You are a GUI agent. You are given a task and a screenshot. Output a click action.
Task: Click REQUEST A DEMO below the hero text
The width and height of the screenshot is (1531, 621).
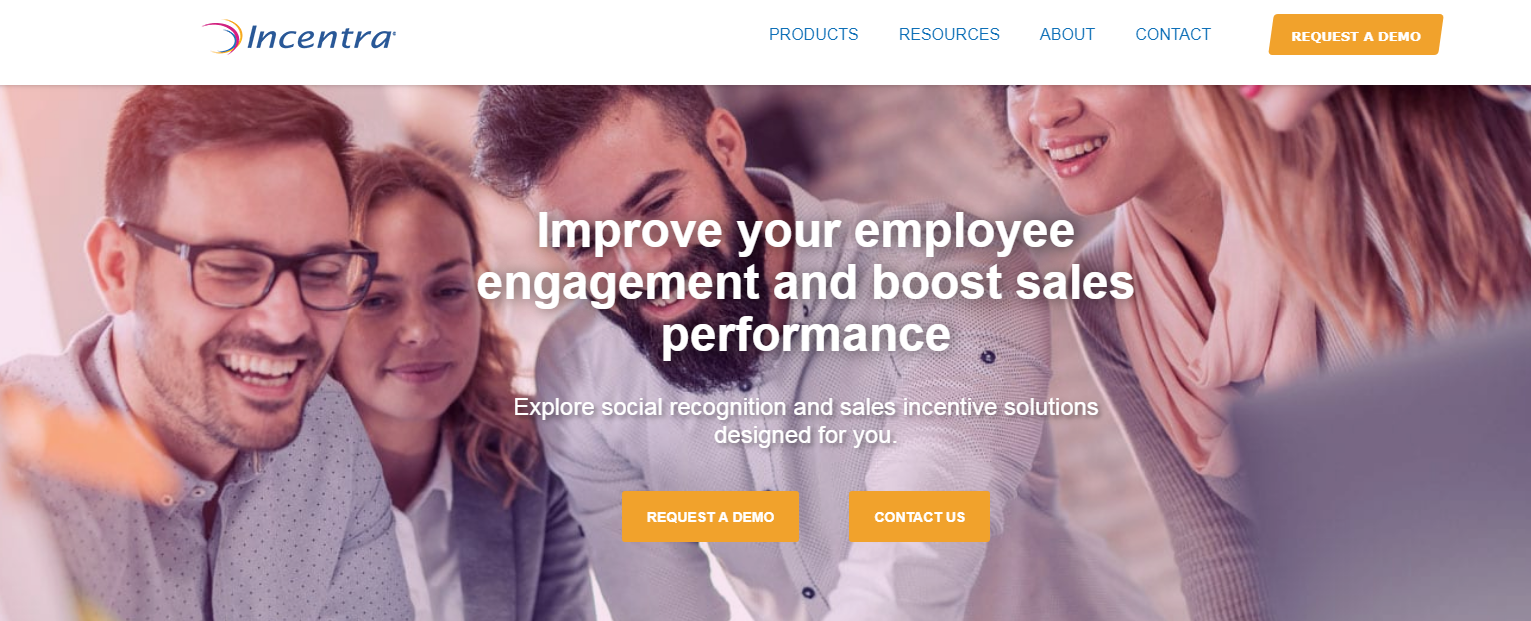[710, 516]
